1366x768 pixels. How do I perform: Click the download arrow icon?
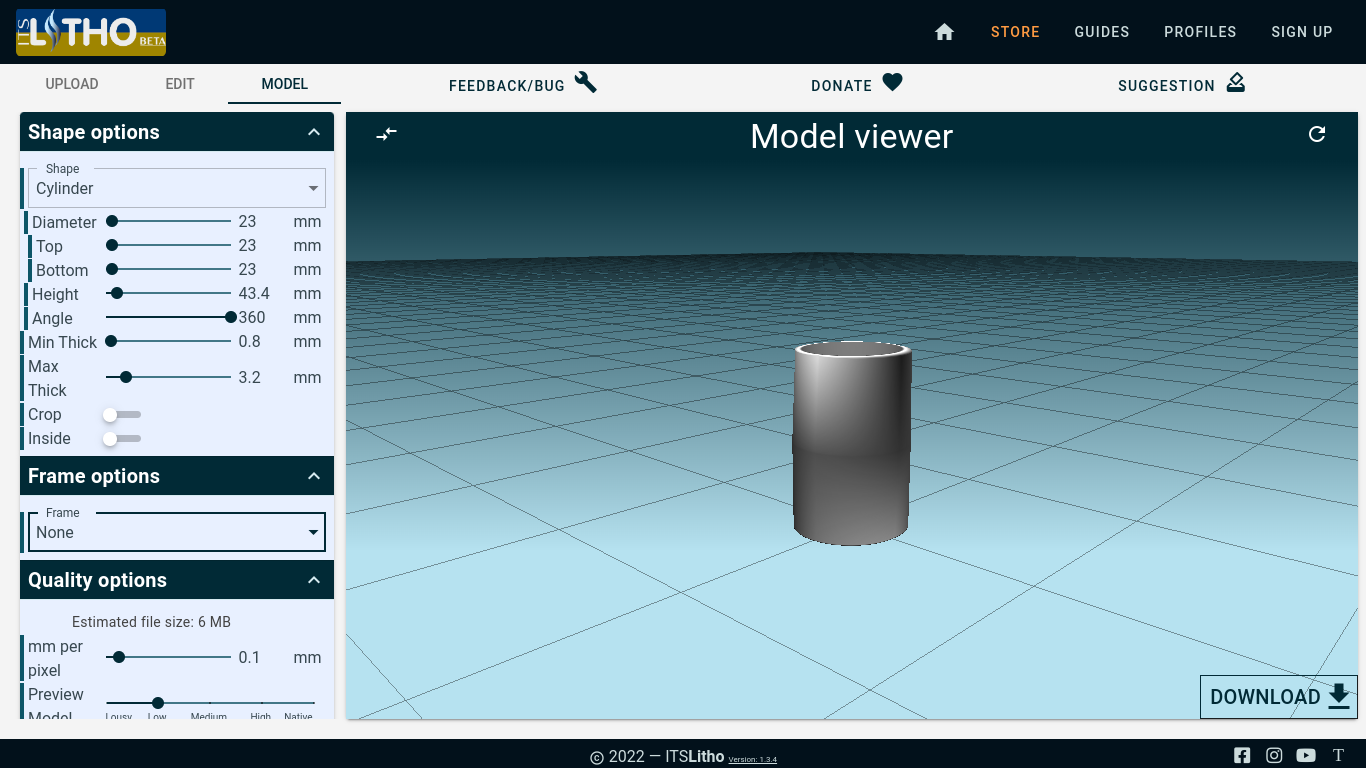click(1339, 697)
